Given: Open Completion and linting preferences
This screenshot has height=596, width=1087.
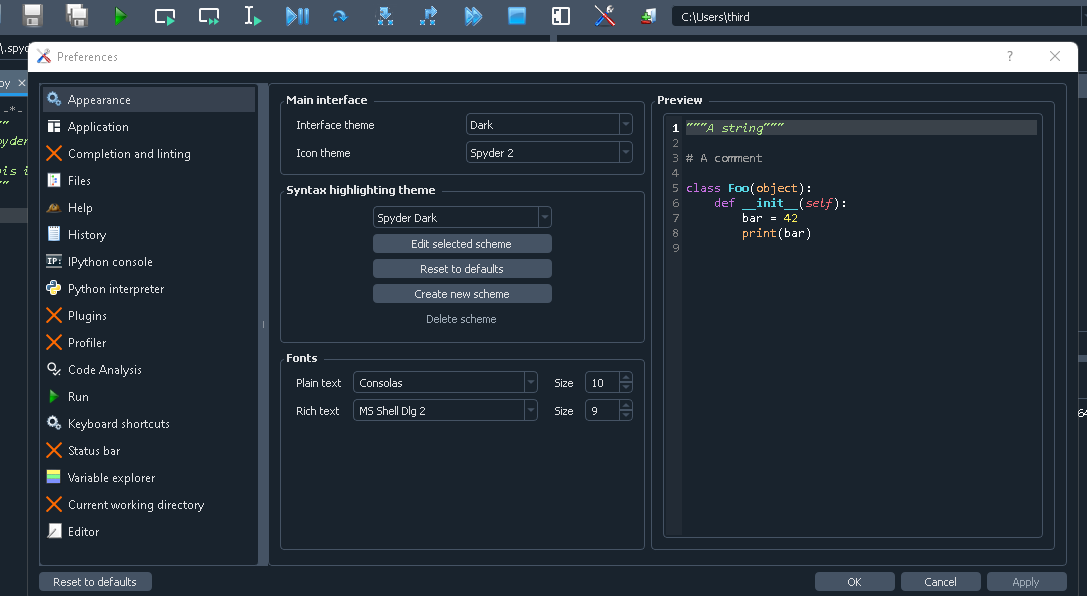Looking at the screenshot, I should click(x=149, y=154).
